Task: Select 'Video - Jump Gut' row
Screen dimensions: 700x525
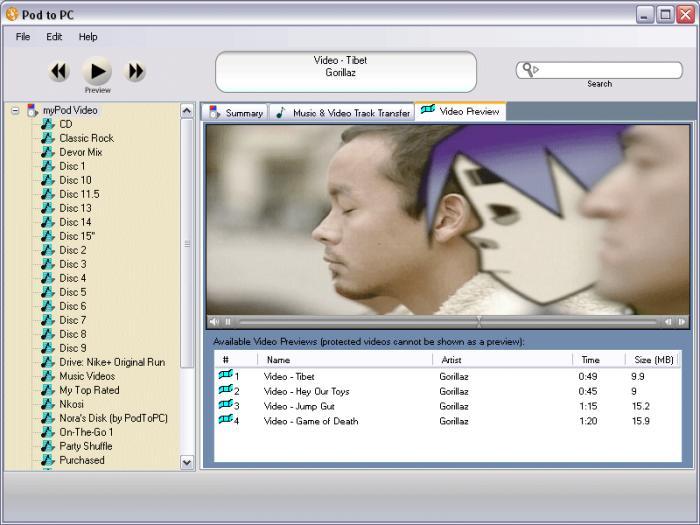Action: click(x=448, y=406)
